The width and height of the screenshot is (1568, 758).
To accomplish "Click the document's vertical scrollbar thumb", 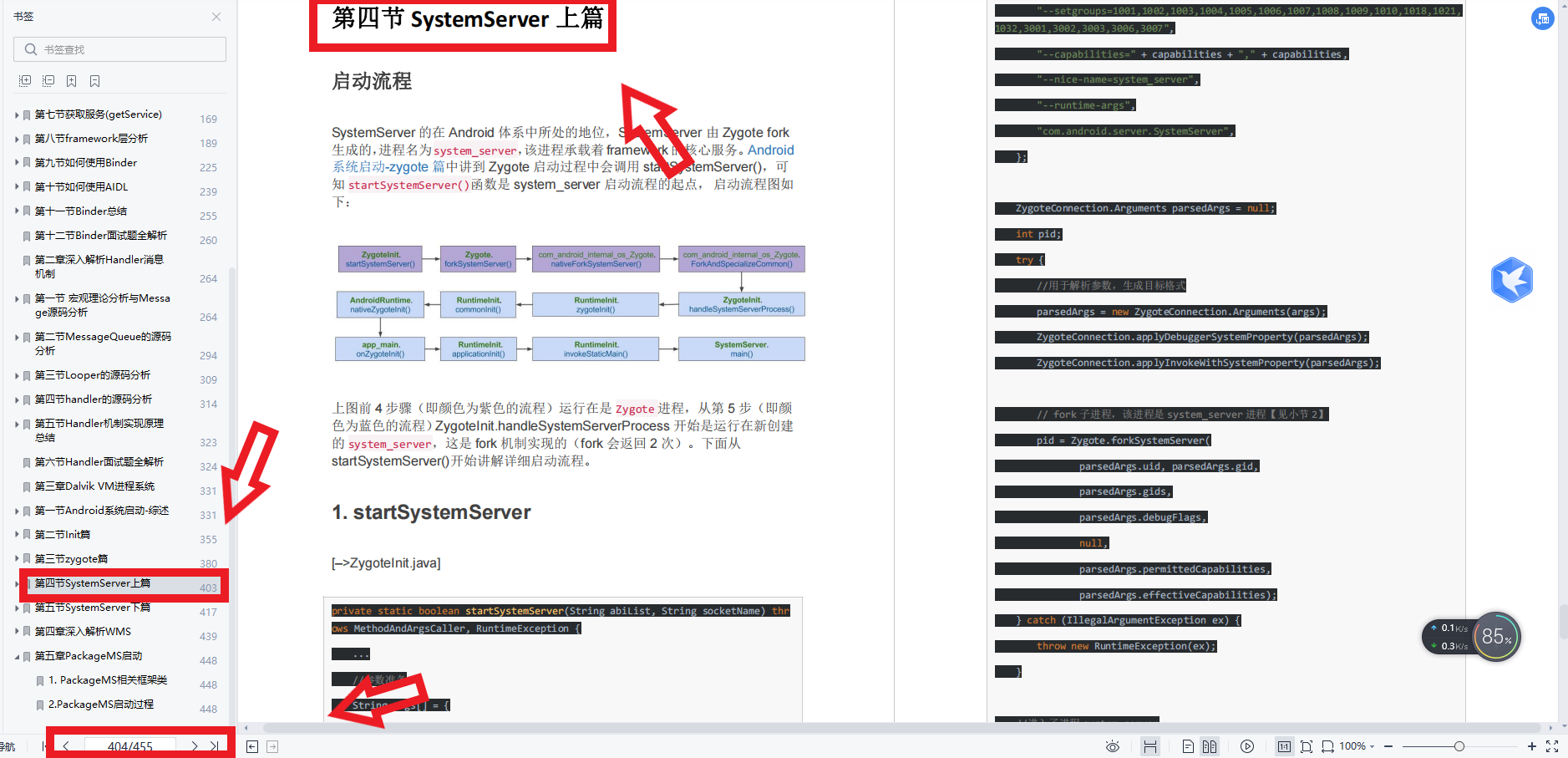I will pyautogui.click(x=1562, y=623).
